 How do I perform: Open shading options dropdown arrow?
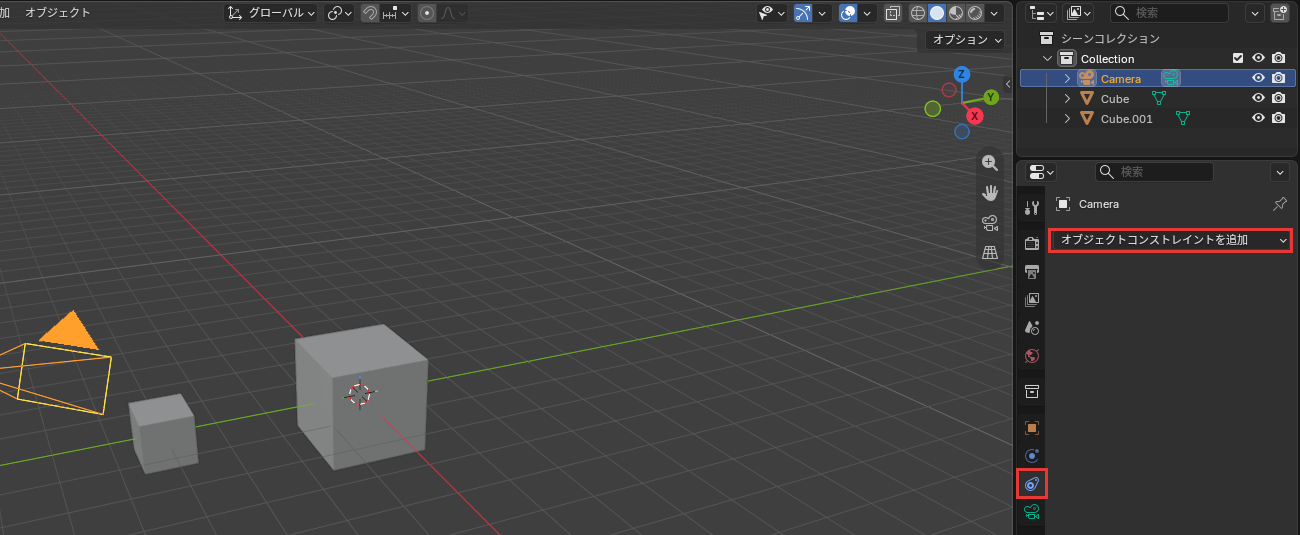click(994, 13)
